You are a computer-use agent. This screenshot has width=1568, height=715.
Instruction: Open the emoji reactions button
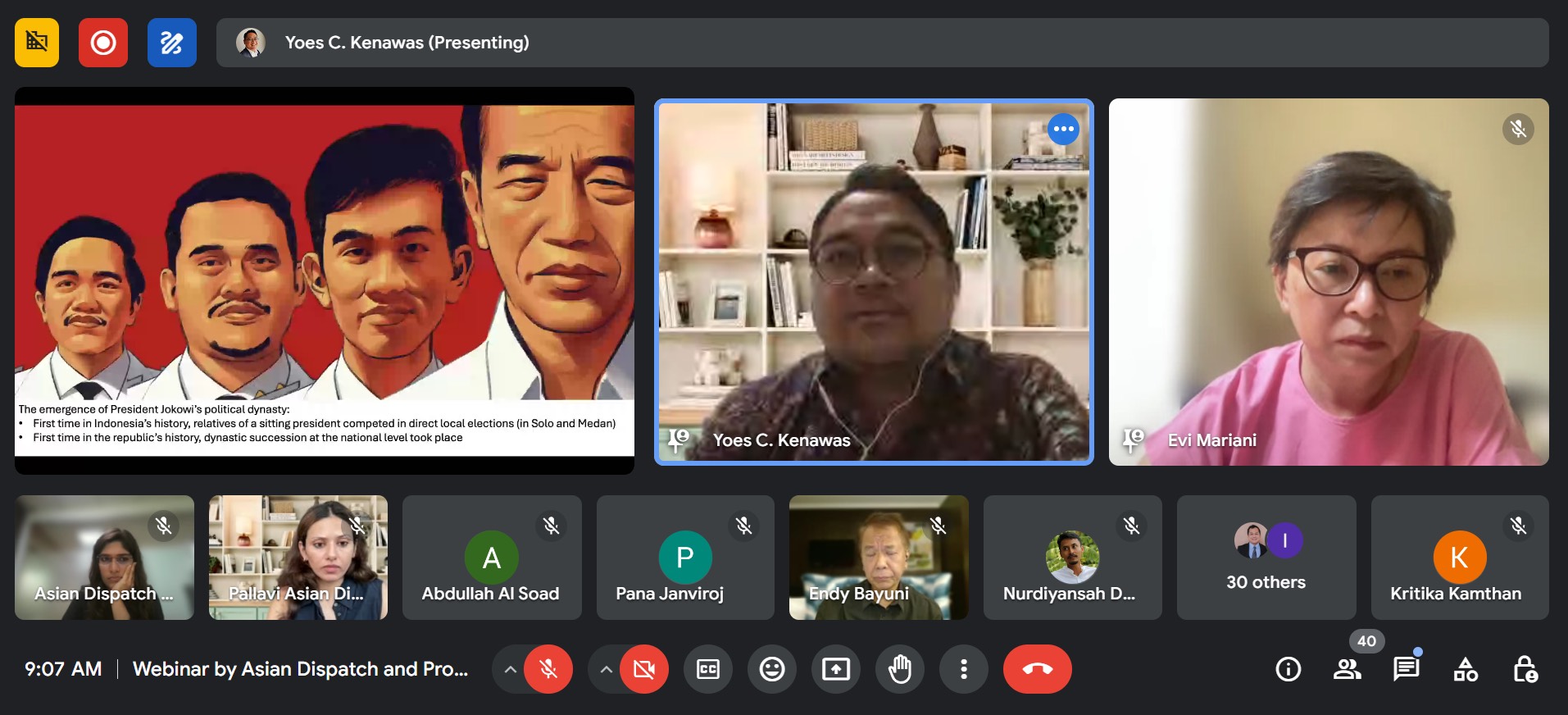(x=771, y=669)
